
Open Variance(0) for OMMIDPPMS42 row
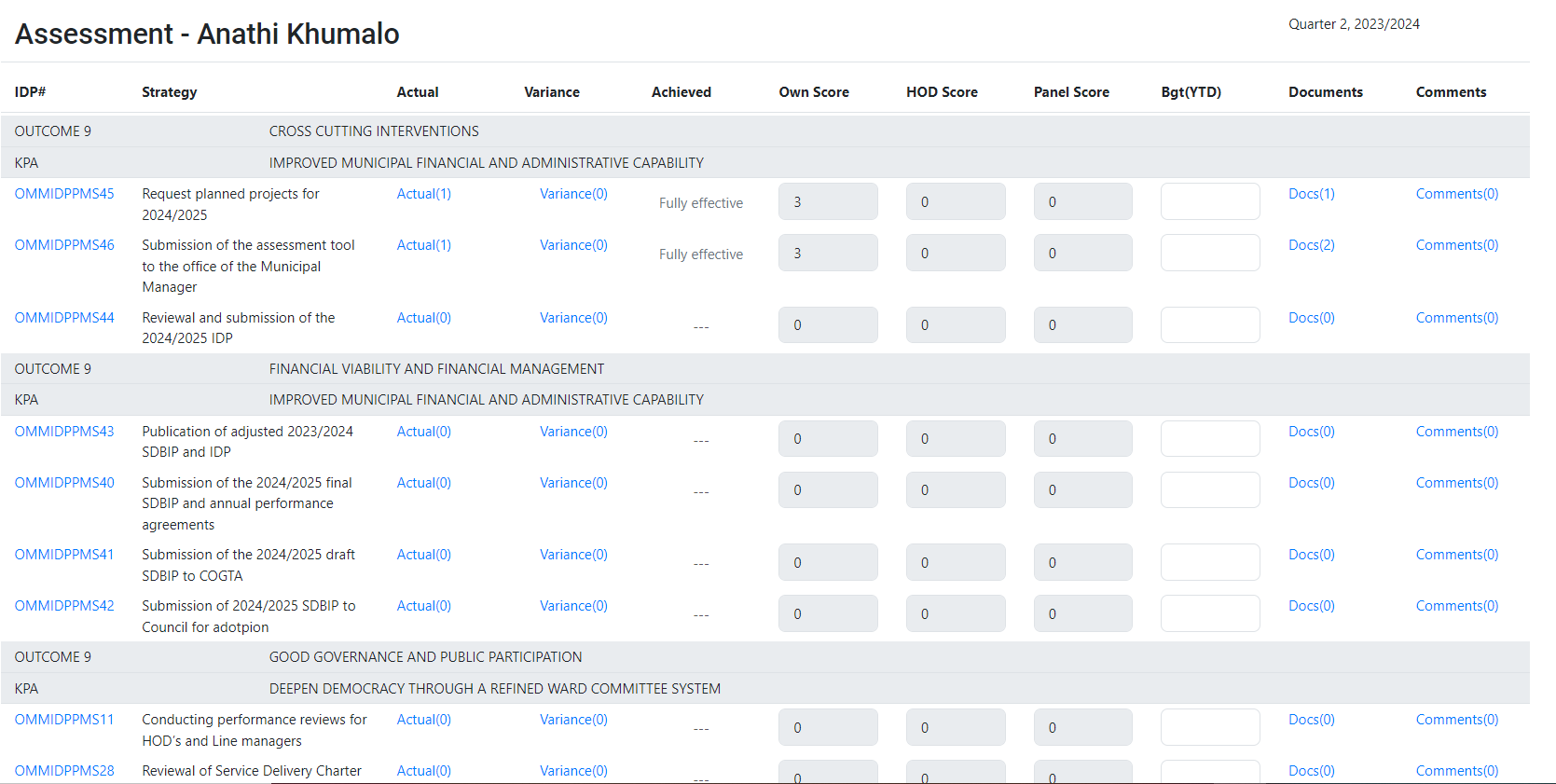pyautogui.click(x=573, y=606)
